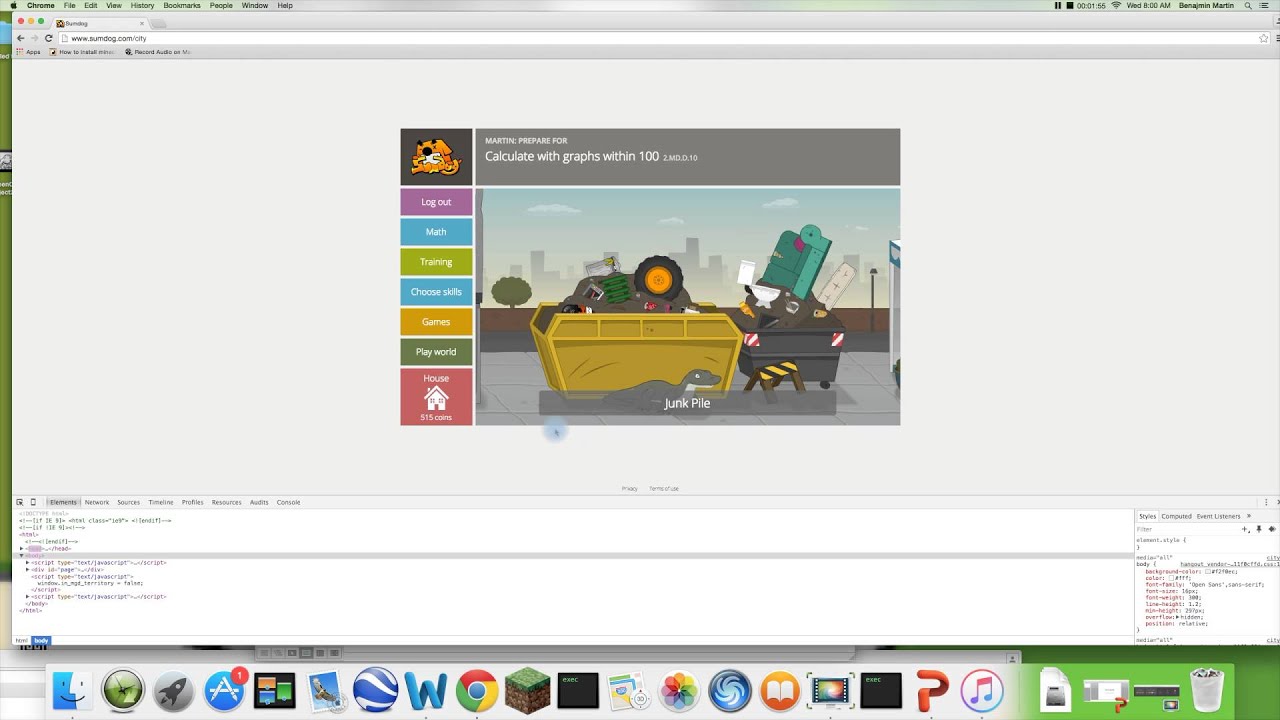
Task: Select Play world
Action: tap(436, 352)
